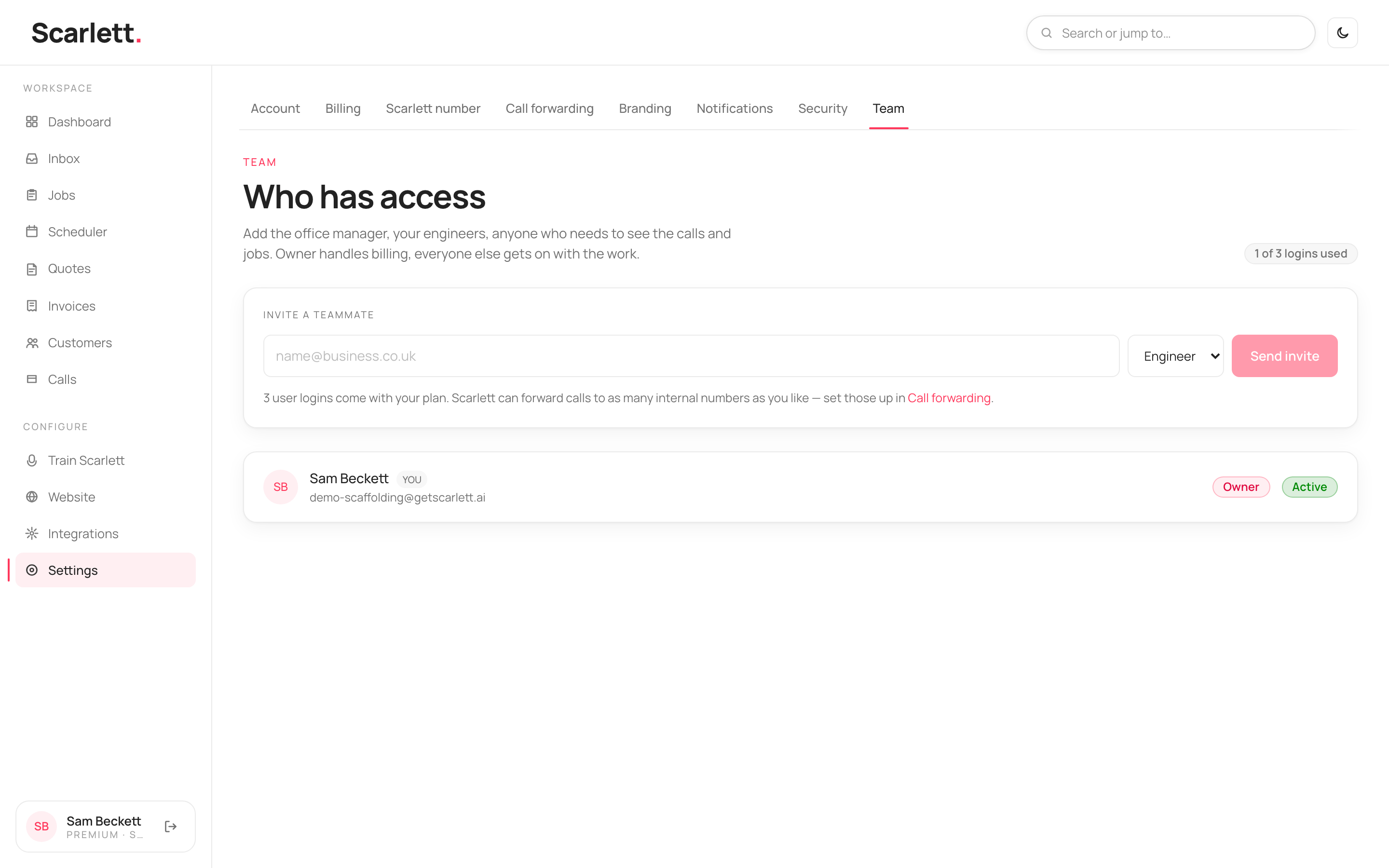Switch to the Call forwarding tab

[549, 108]
